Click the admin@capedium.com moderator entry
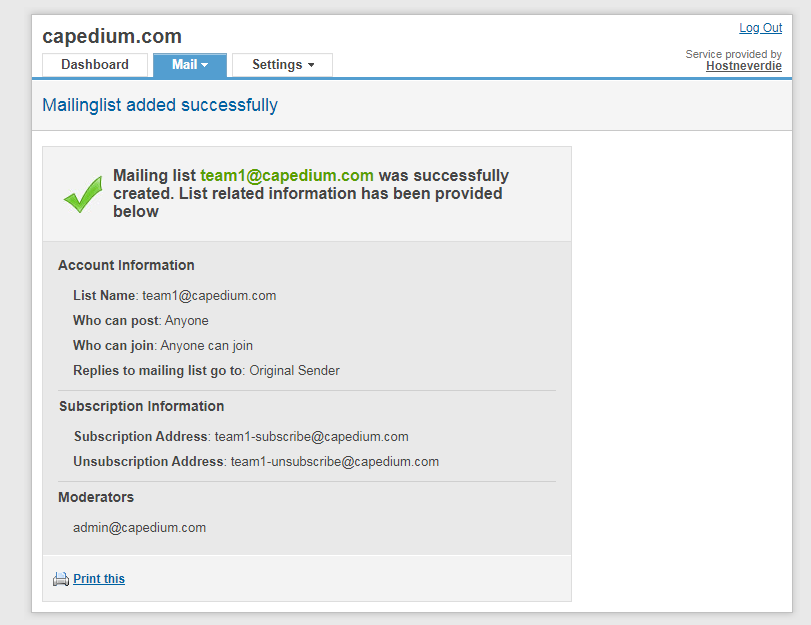Viewport: 811px width, 625px height. pyautogui.click(x=139, y=528)
